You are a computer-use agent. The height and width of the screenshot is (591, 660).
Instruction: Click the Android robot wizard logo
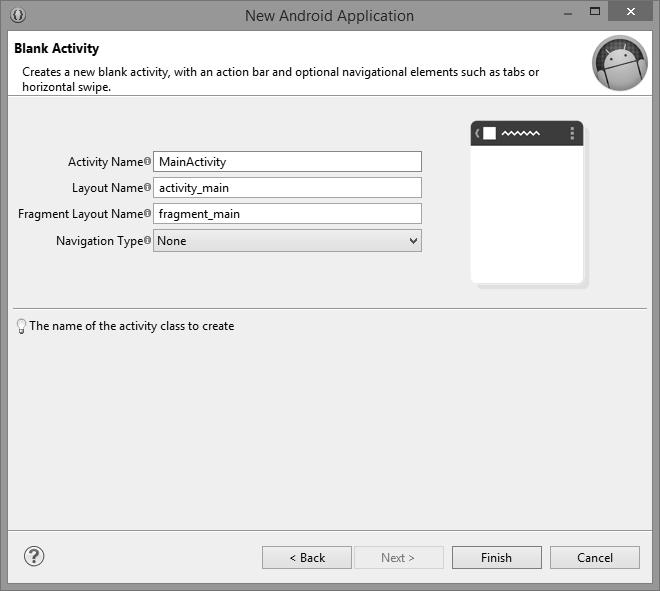coord(620,63)
